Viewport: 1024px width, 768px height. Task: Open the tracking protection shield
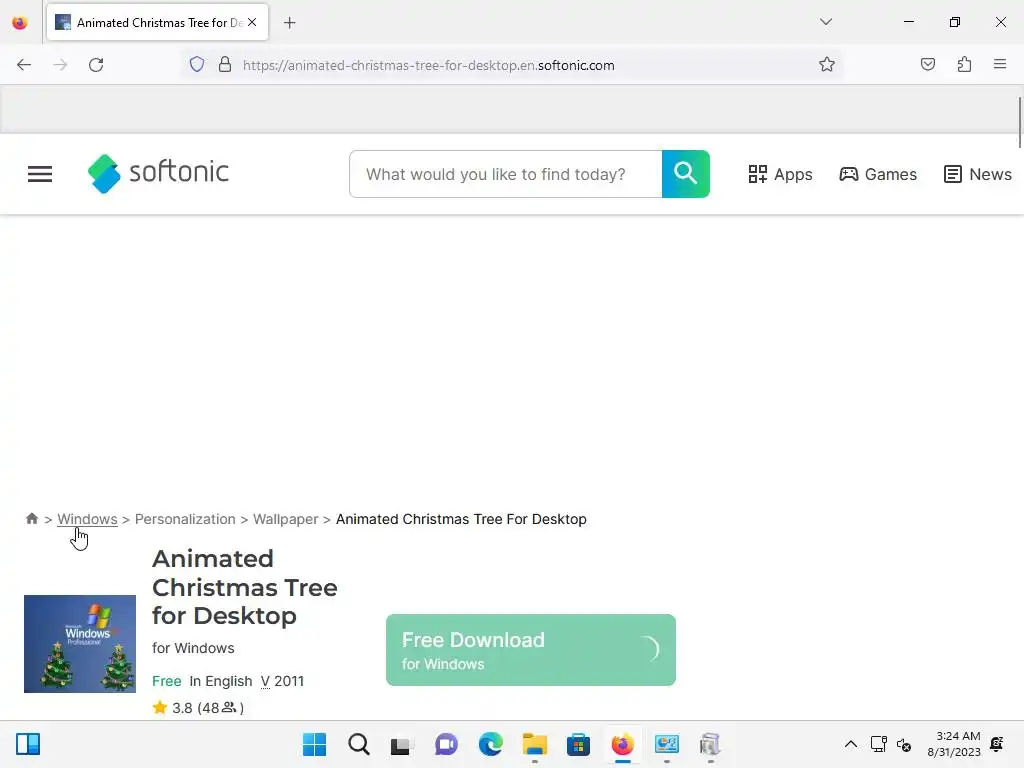tap(197, 65)
